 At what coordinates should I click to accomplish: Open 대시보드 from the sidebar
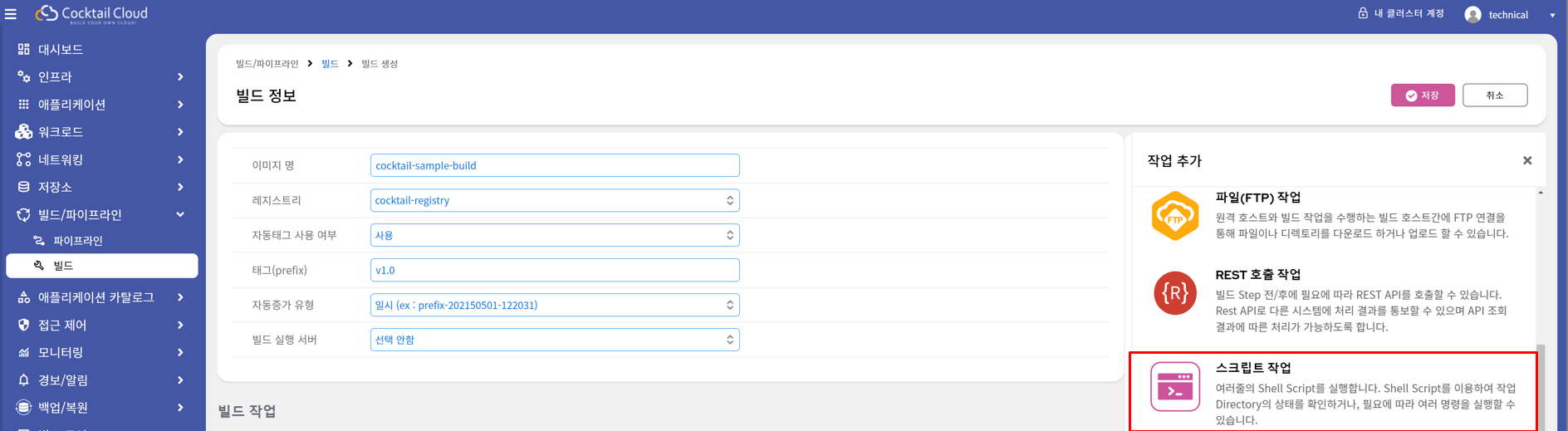60,49
